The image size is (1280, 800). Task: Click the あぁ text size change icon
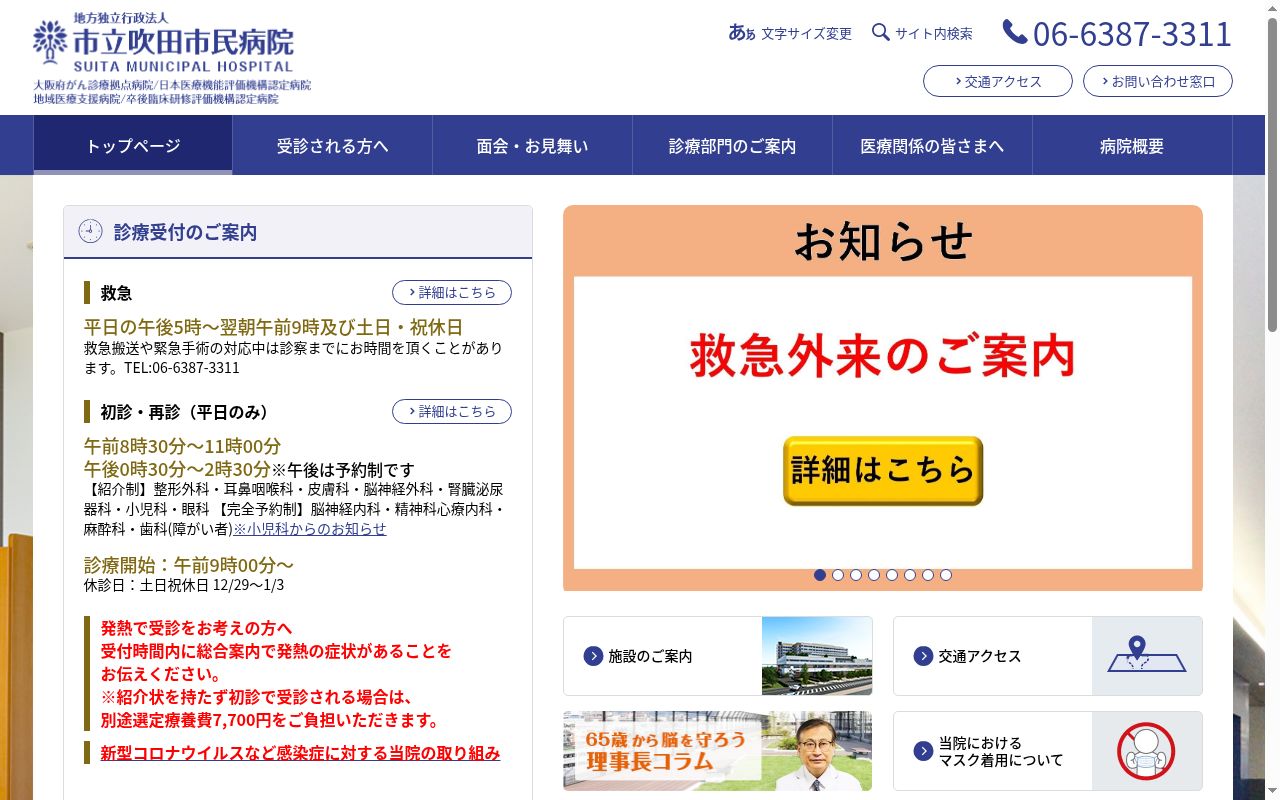(x=742, y=33)
